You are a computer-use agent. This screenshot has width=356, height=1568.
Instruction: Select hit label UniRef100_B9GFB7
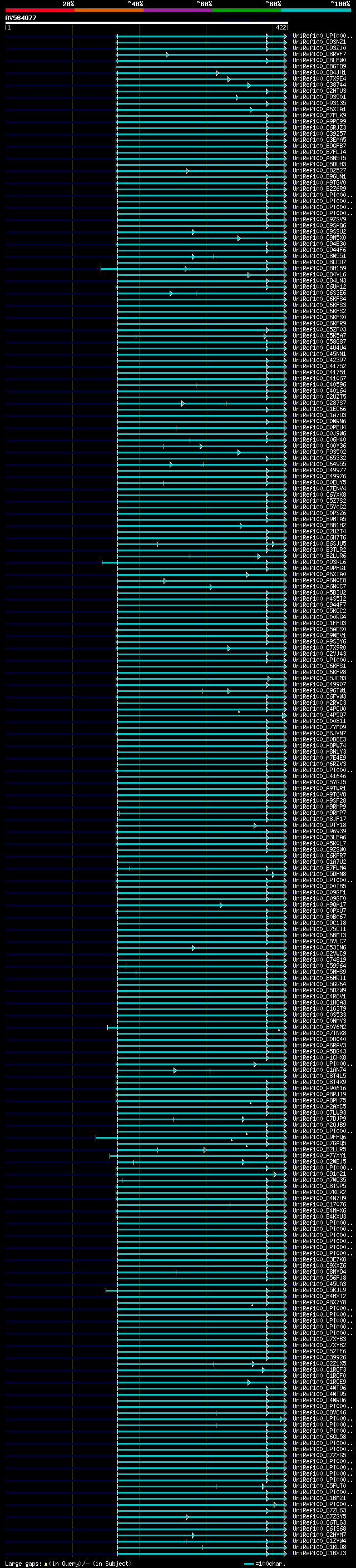(x=319, y=146)
